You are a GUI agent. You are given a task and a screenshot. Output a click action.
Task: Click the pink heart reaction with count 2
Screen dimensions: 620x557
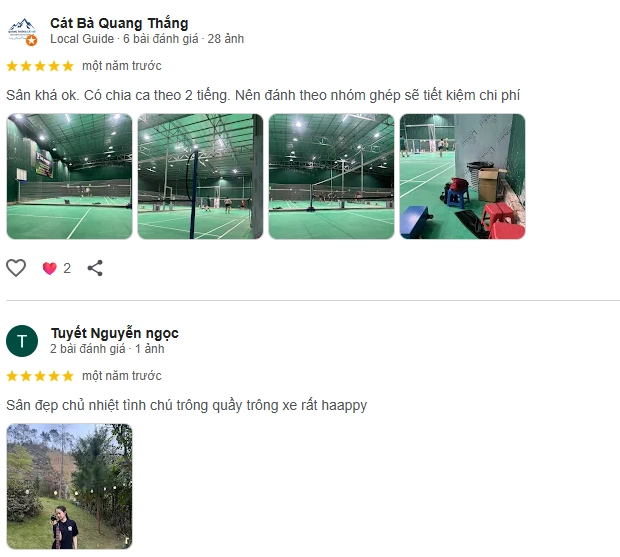57,268
